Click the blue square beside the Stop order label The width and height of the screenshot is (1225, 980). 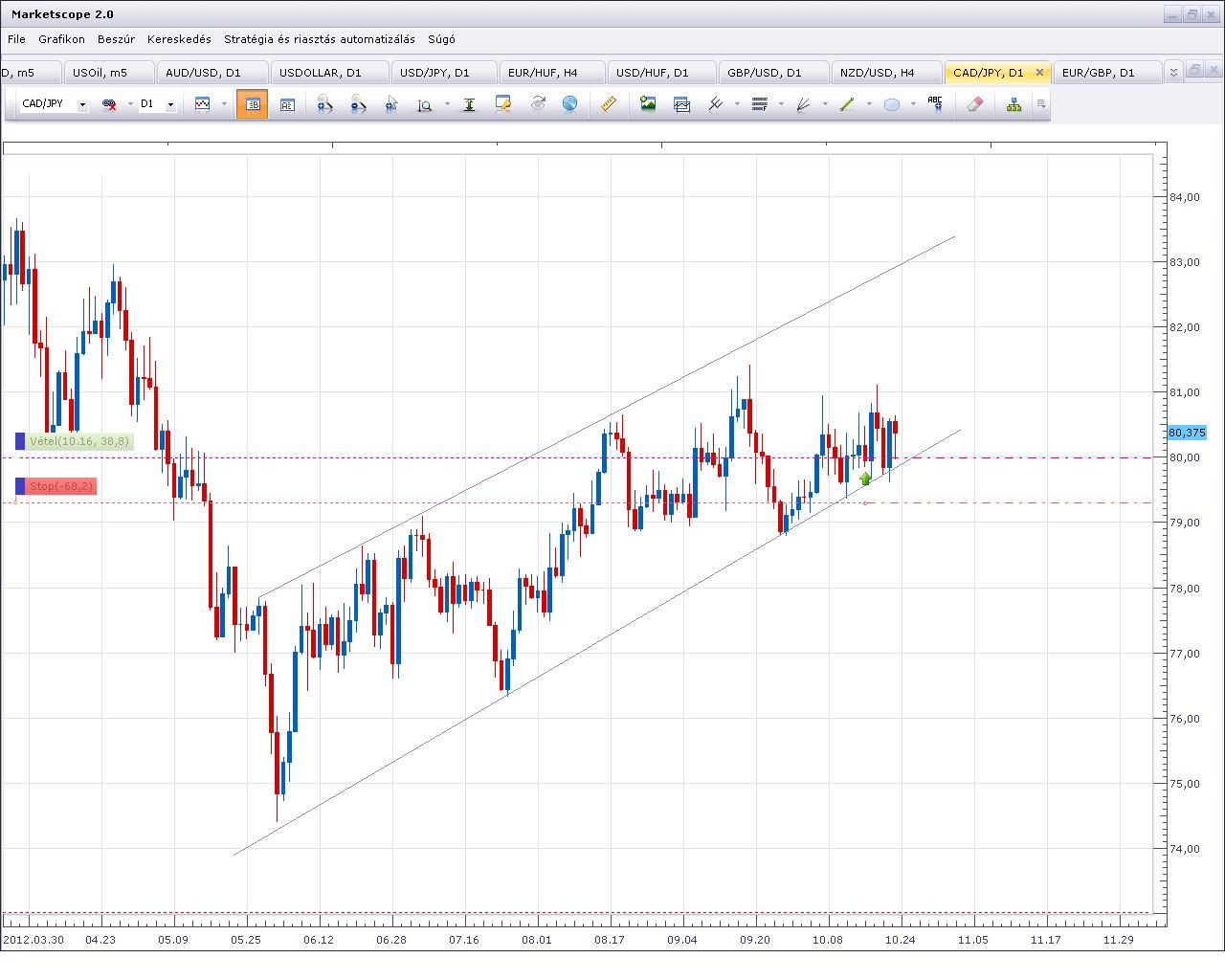click(20, 486)
